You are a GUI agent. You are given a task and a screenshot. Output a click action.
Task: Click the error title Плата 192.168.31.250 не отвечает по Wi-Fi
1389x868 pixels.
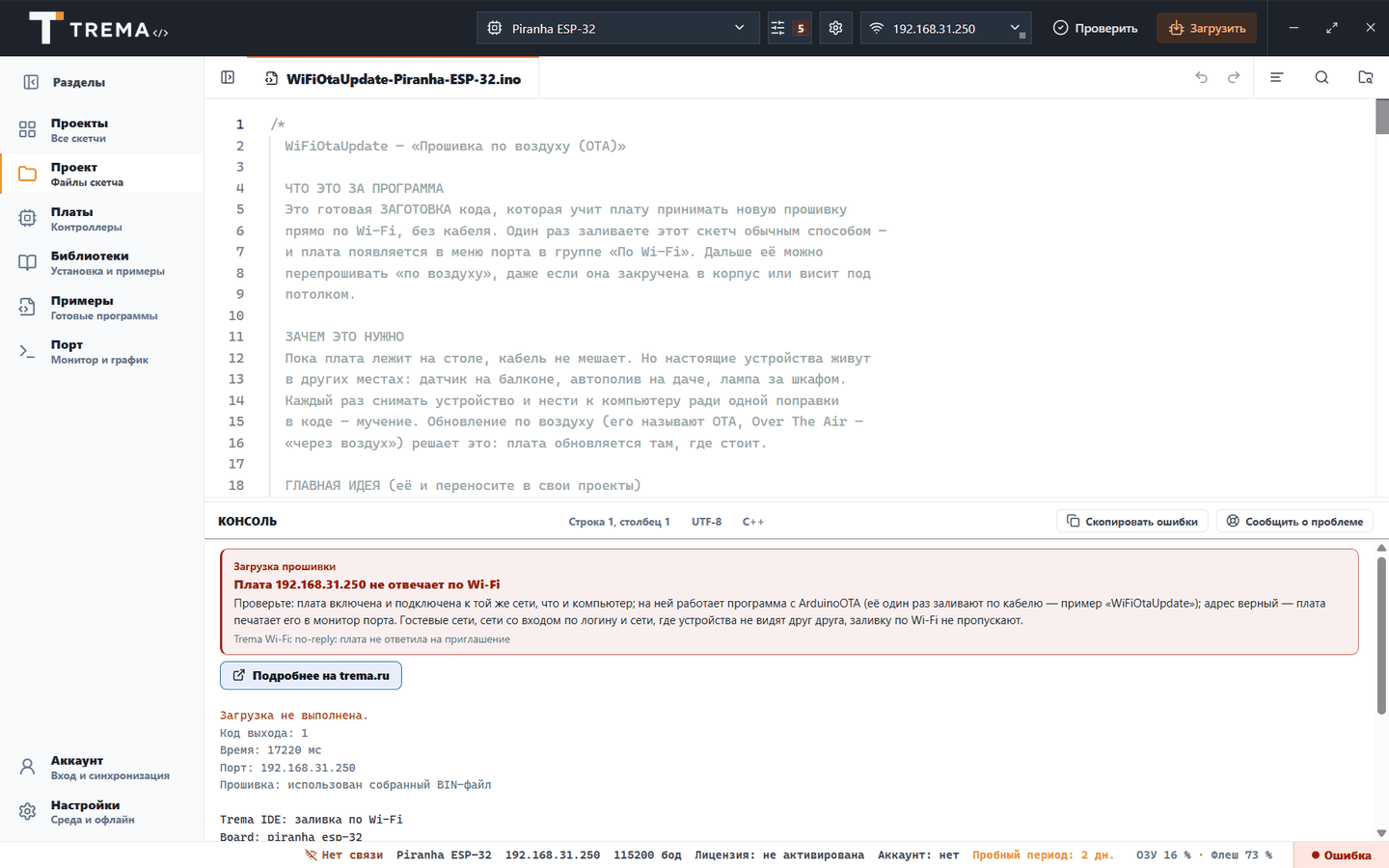click(x=367, y=584)
